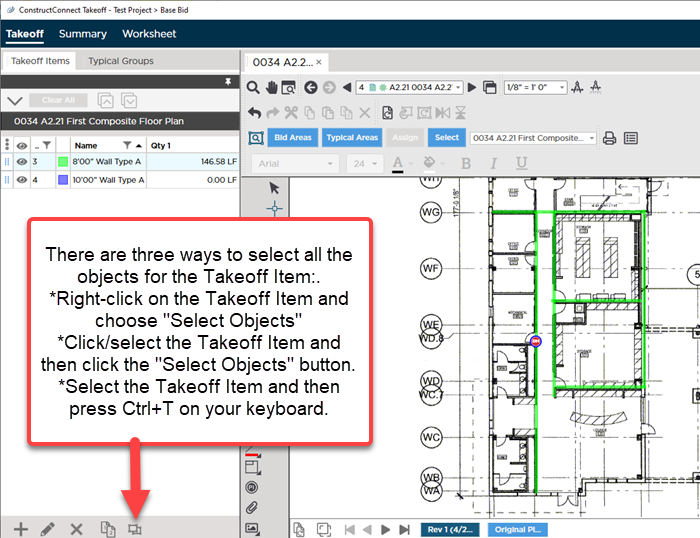The width and height of the screenshot is (700, 538).
Task: Click the redo arrow icon
Action: (x=272, y=113)
